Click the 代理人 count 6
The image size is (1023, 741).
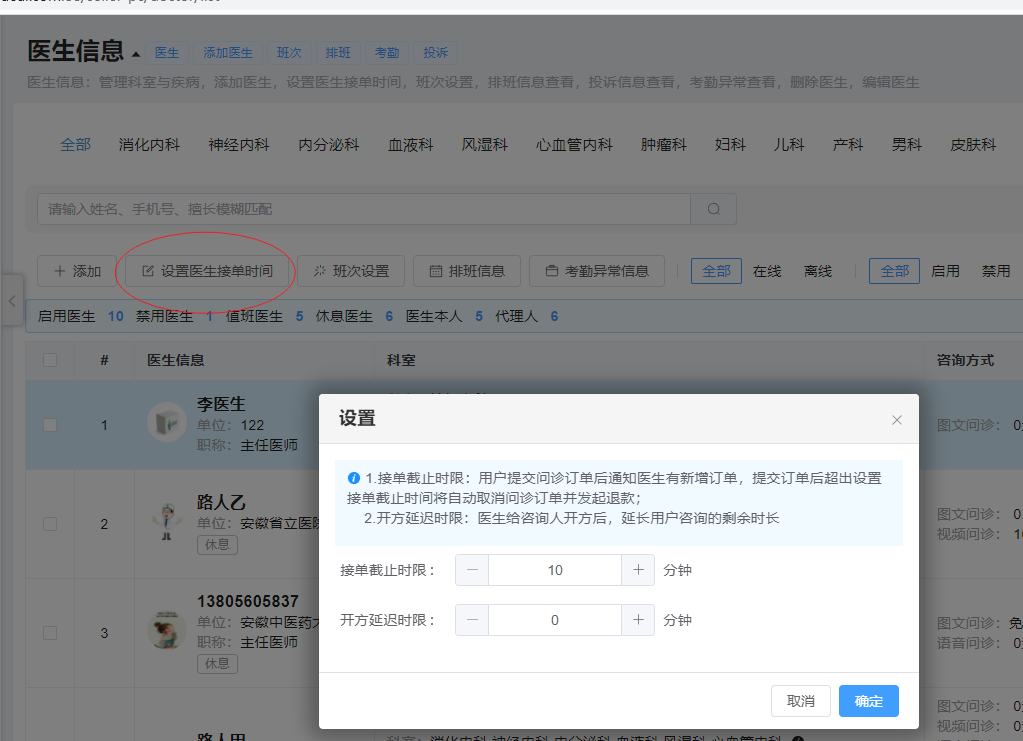click(555, 316)
